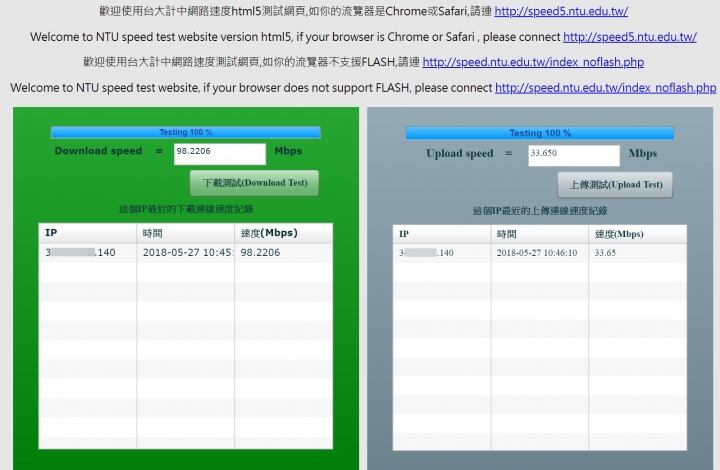
Task: Click the Mbps unit beside the download speed field
Action: pos(288,151)
